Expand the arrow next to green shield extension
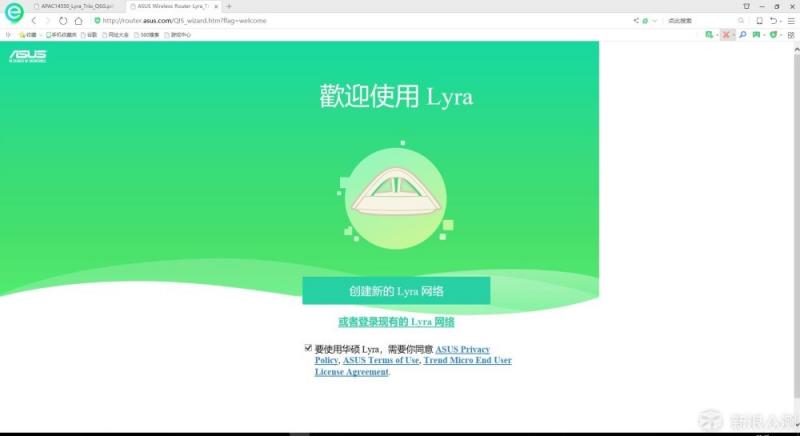This screenshot has width=800, height=436. pyautogui.click(x=781, y=35)
